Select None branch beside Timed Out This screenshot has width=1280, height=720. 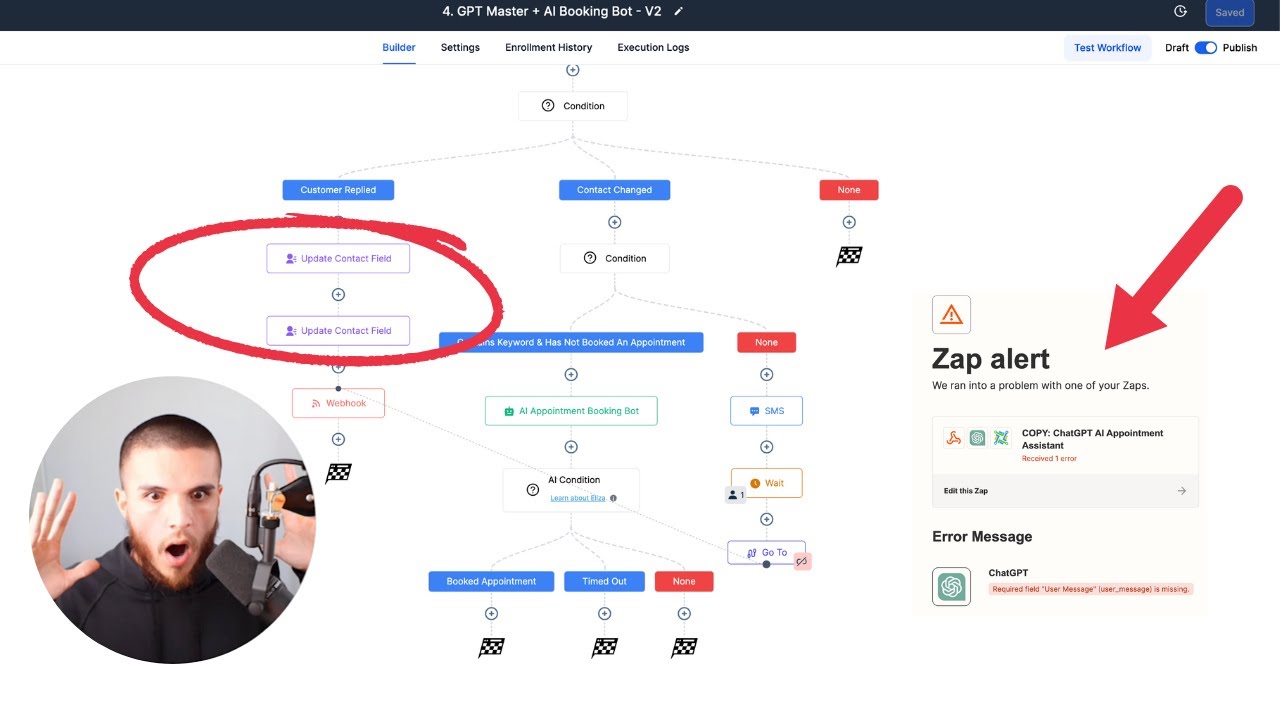click(x=684, y=581)
